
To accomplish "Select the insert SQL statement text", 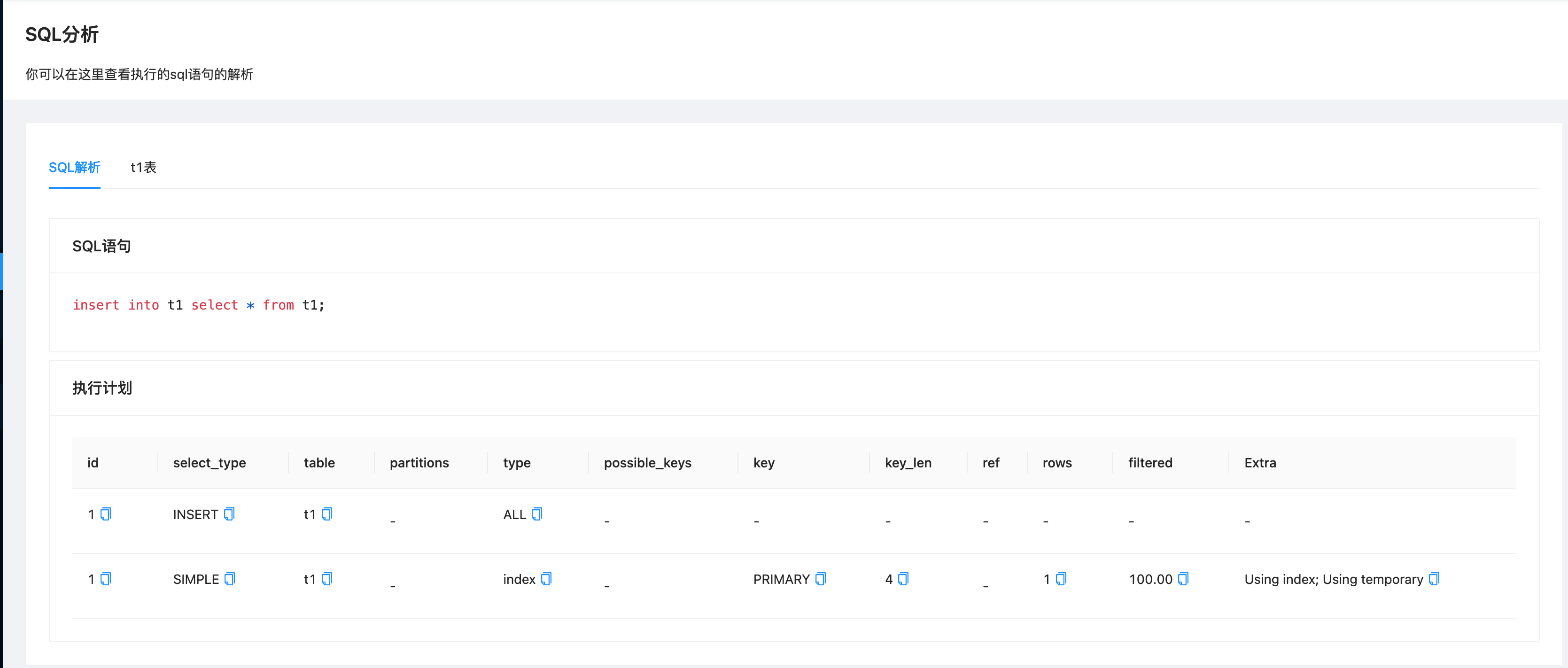I will point(198,305).
